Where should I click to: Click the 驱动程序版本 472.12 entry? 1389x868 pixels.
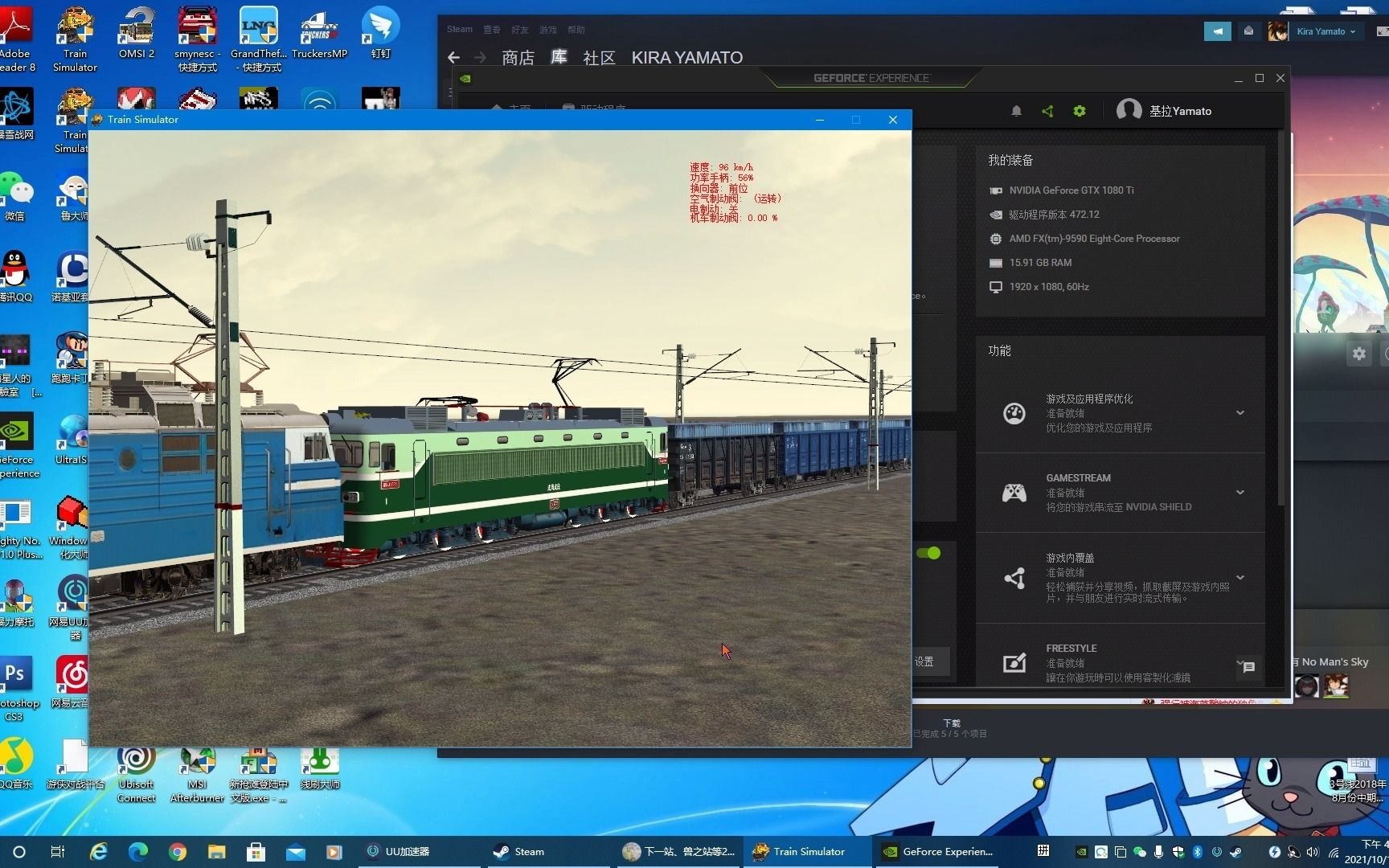pyautogui.click(x=1053, y=215)
